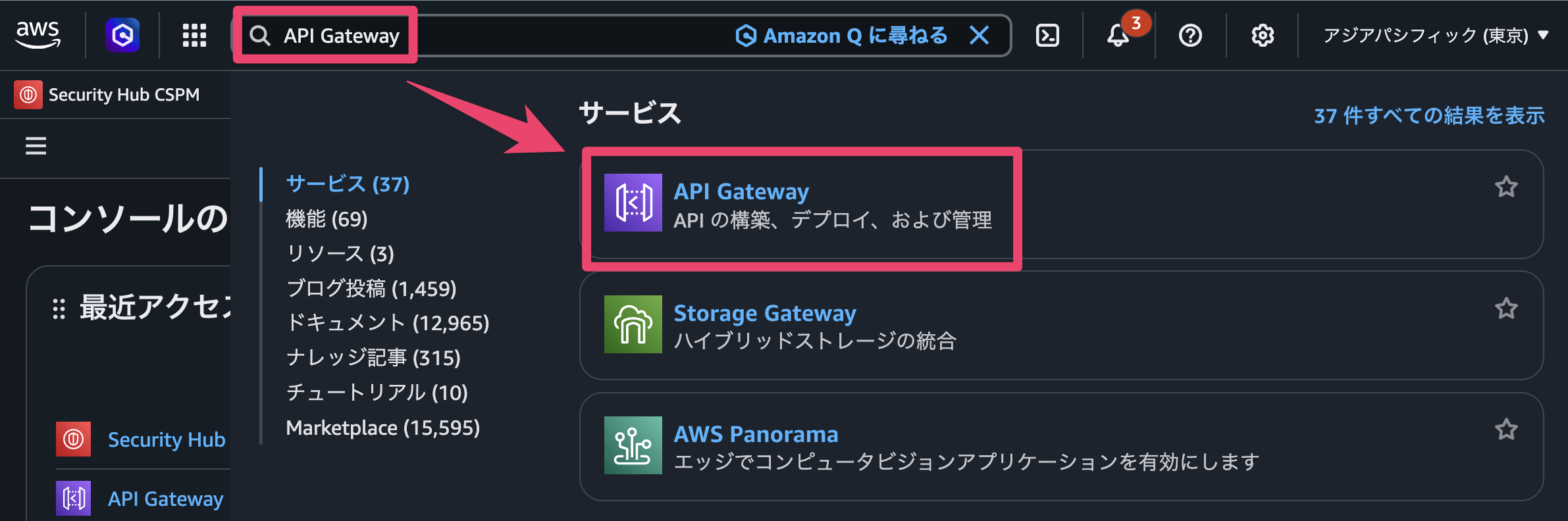Show all 37 service results link
The image size is (1568, 521).
click(1429, 116)
